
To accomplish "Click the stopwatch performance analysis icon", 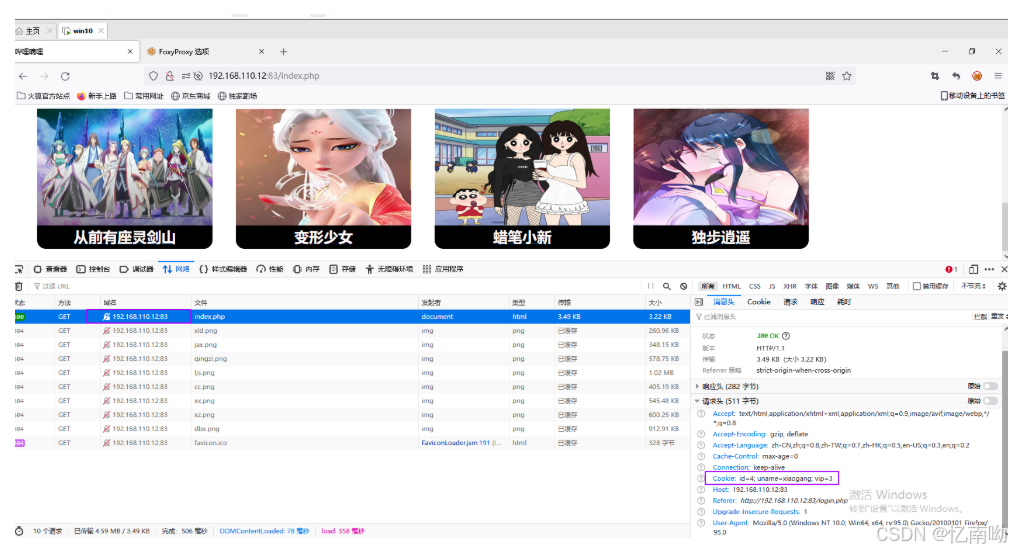I will coord(19,531).
